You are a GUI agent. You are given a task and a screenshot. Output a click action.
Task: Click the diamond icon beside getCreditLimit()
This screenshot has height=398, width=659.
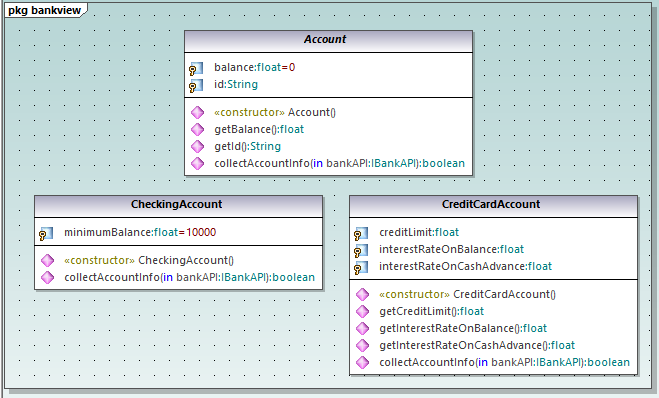[362, 311]
